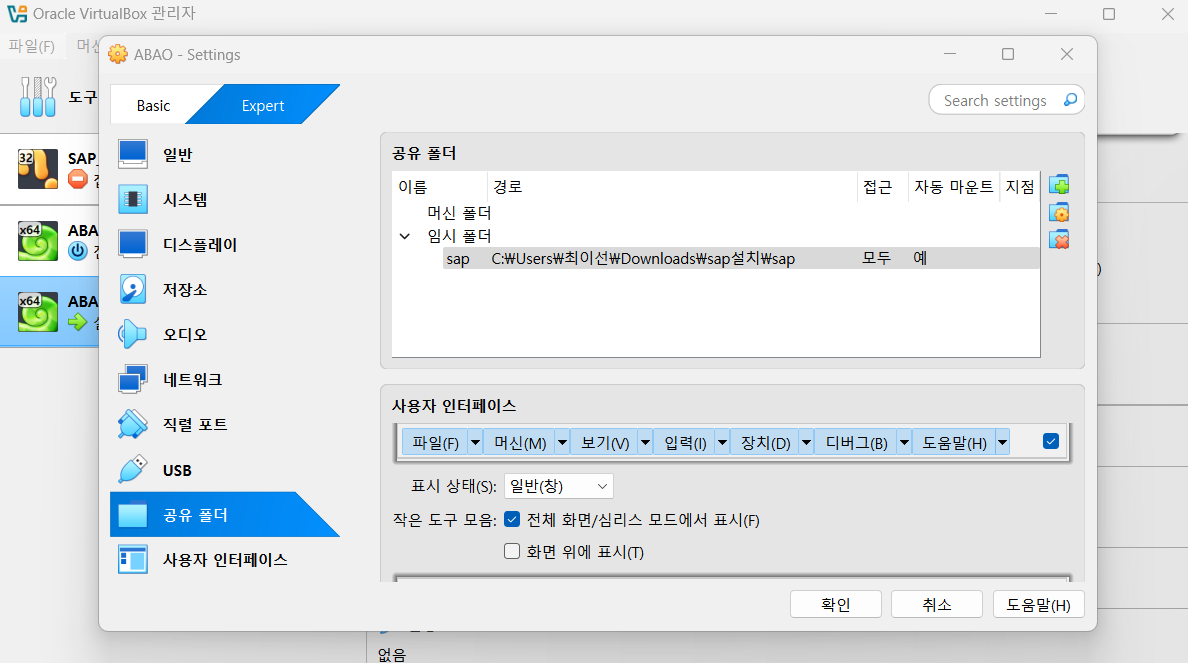Toggle 전체 화면/심리스 모드에서 표시 checkbox
Viewport: 1188px width, 663px height.
pos(512,519)
